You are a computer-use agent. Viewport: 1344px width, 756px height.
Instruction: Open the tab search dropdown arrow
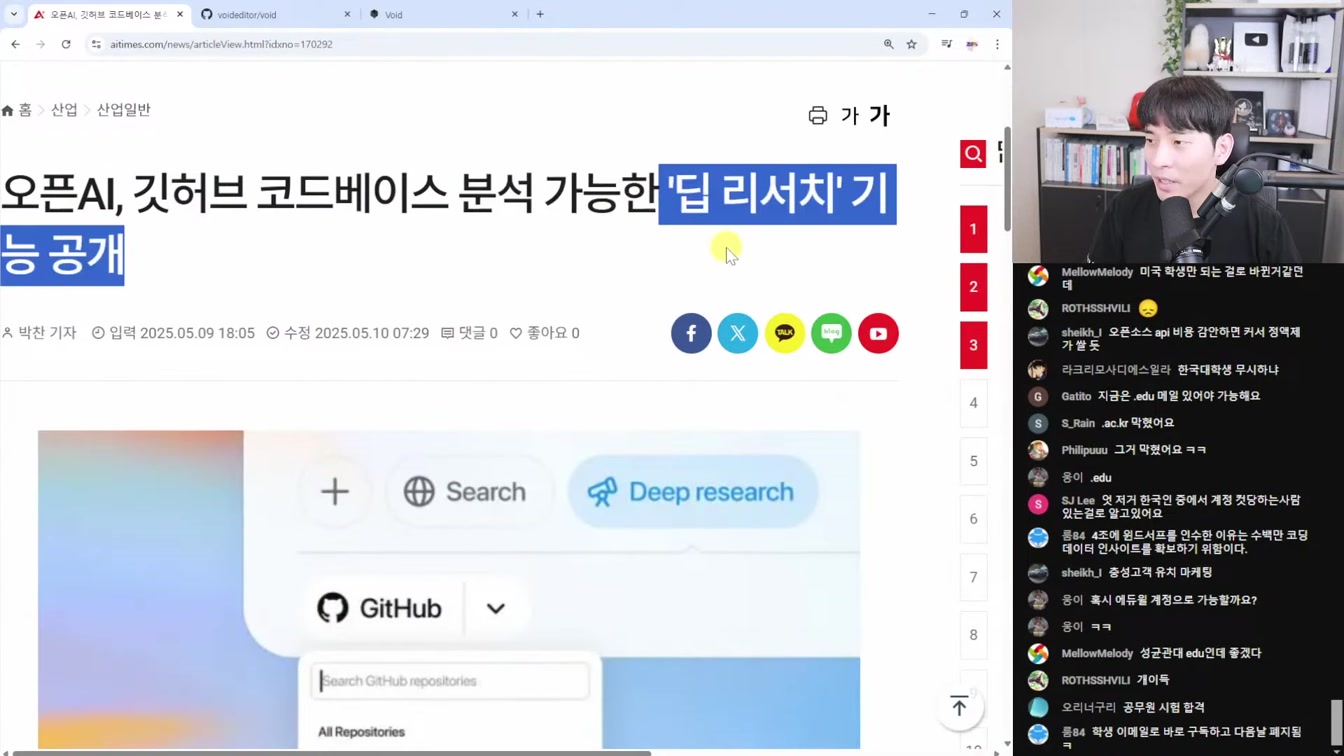(13, 14)
